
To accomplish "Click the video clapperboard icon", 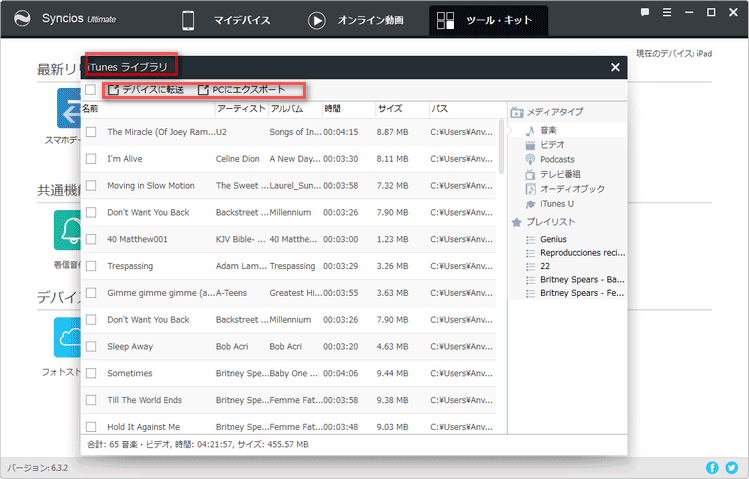I will (x=530, y=145).
